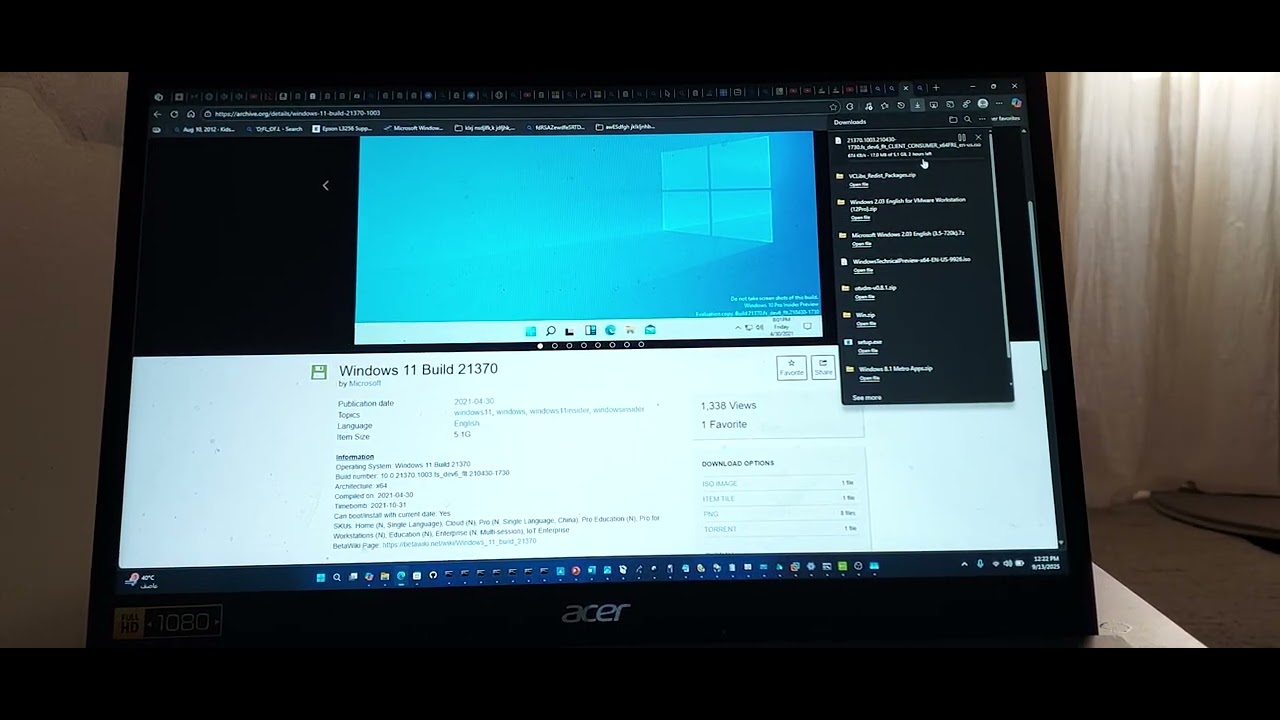Open file for Microsoft Windows 2.03 English .7z
The width and height of the screenshot is (1280, 720).
pos(862,244)
